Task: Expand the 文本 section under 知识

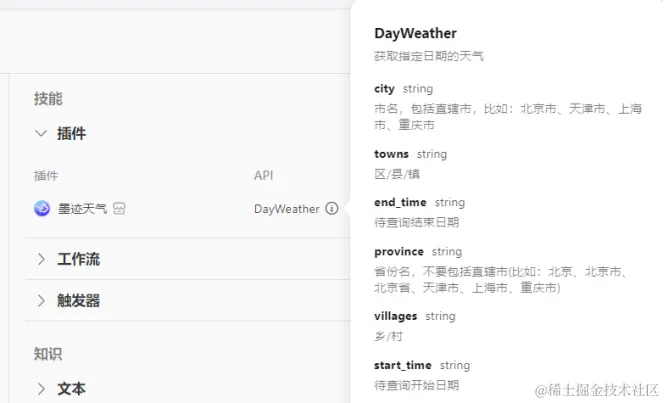Action: click(41, 389)
